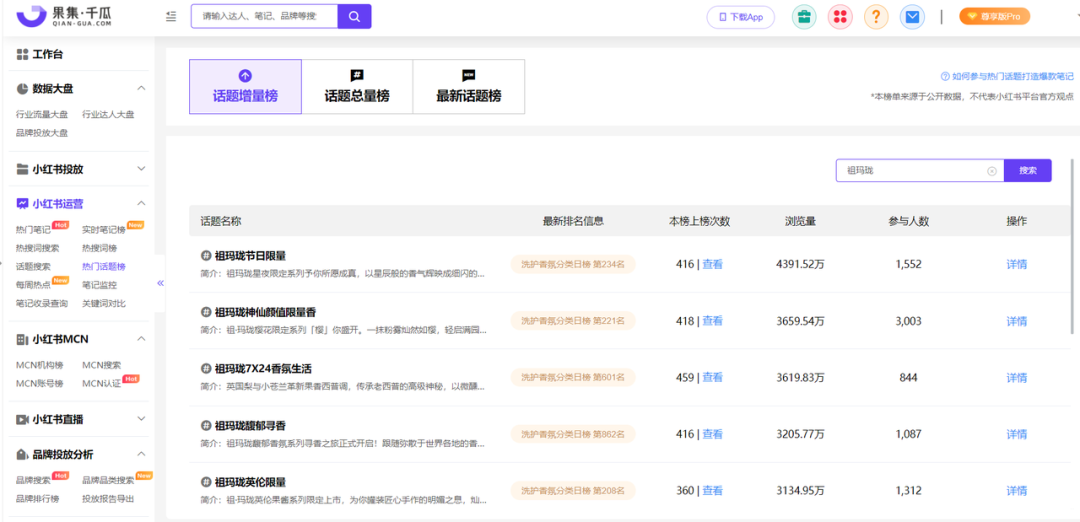This screenshot has height=522, width=1080.
Task: Collapse the sidebar menu toggle icon
Action: coord(172,17)
